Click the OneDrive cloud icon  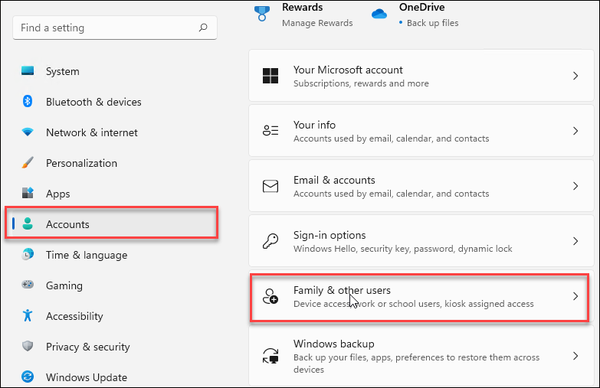(x=379, y=14)
